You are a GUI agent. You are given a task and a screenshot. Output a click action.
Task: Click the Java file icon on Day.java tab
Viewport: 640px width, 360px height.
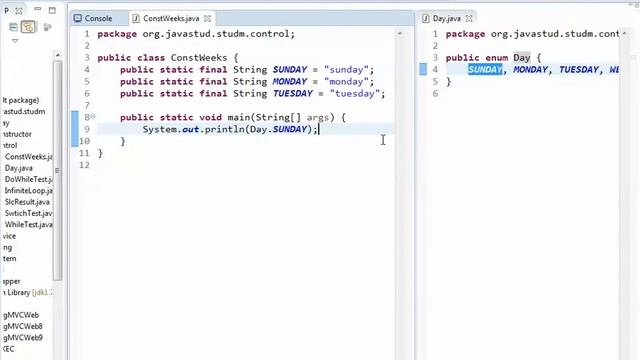pos(425,18)
